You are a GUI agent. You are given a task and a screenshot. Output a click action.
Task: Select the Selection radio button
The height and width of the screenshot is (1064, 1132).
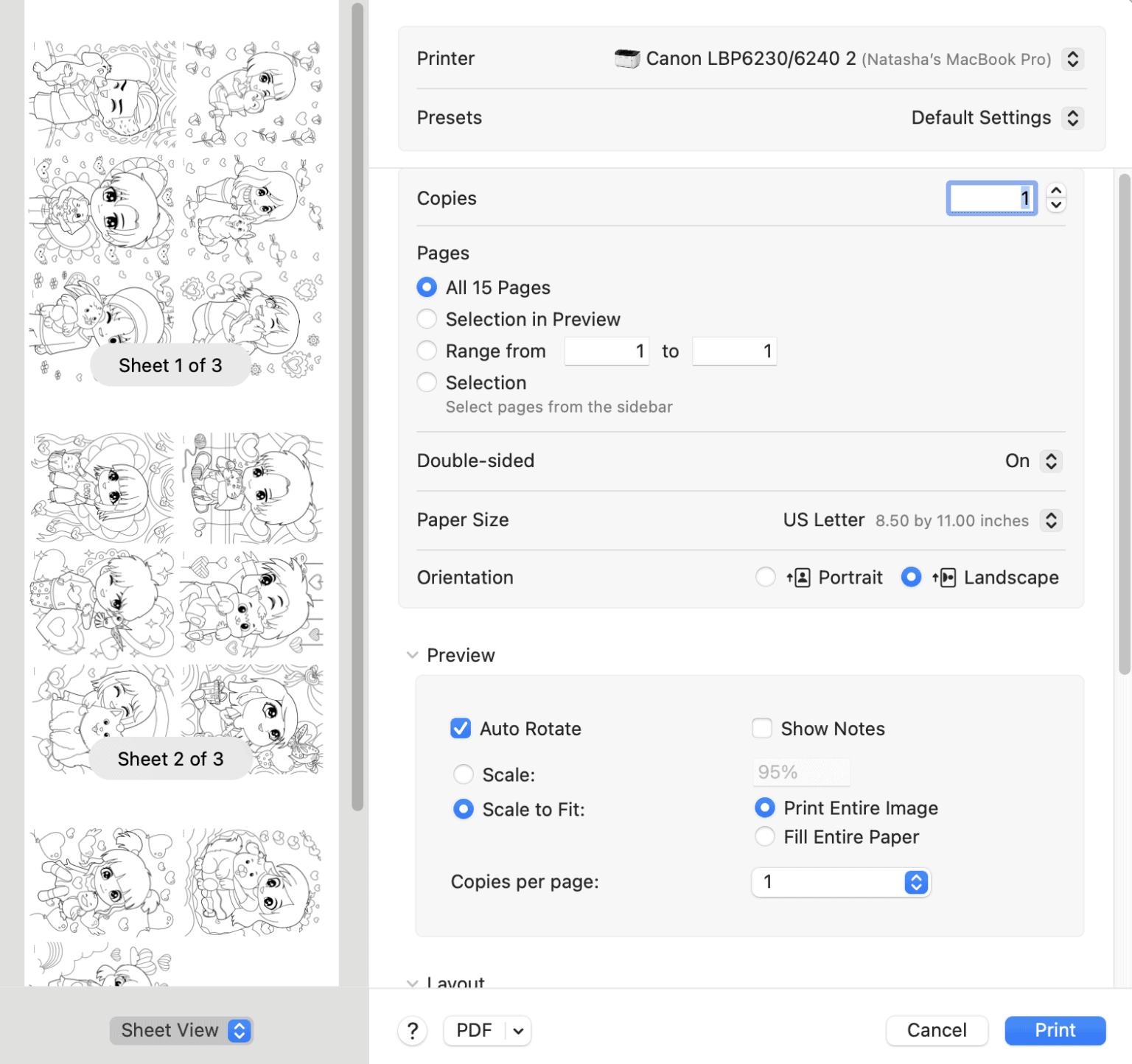pyautogui.click(x=427, y=382)
